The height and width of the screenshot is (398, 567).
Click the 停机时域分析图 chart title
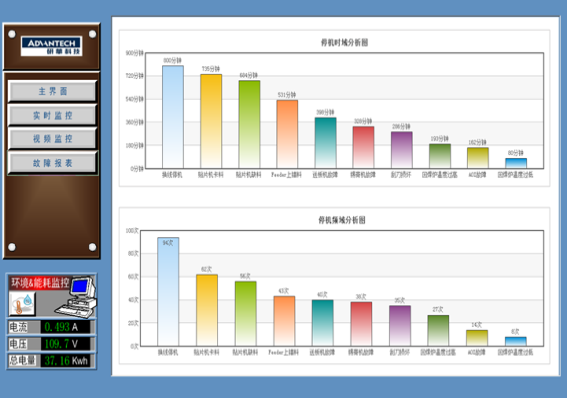[x=344, y=43]
